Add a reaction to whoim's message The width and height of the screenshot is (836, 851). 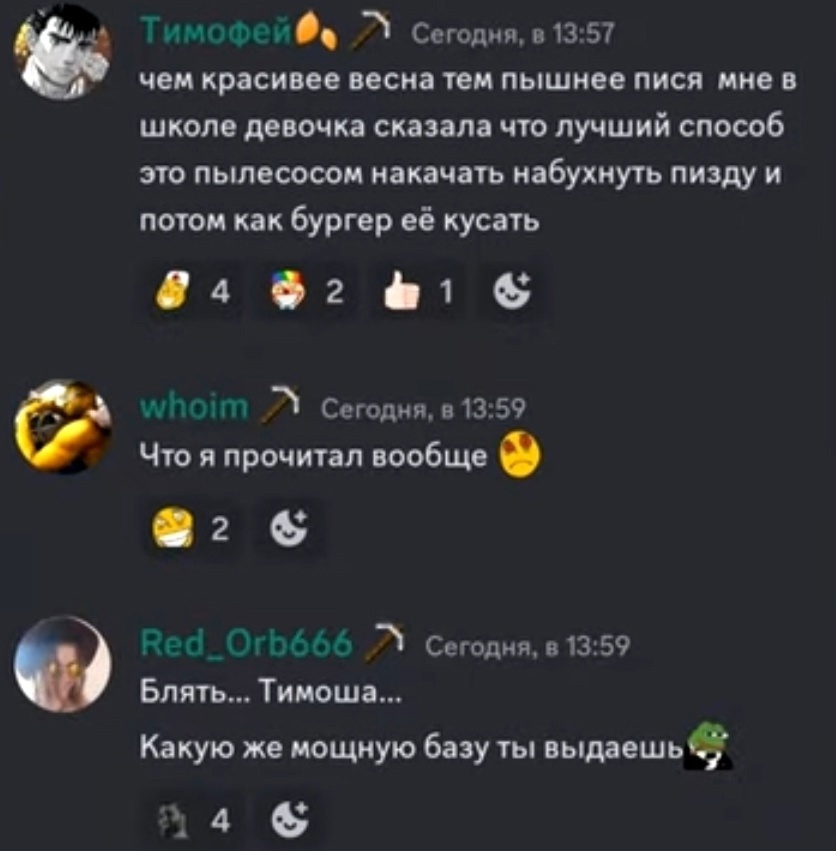pyautogui.click(x=289, y=528)
